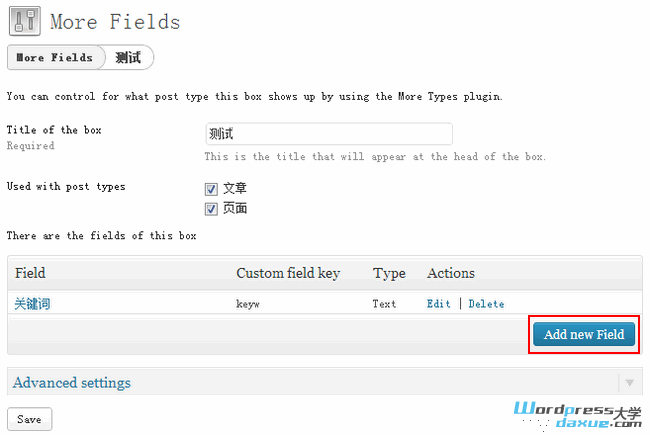Click the Add new Field button
This screenshot has width=650, height=435.
point(584,334)
